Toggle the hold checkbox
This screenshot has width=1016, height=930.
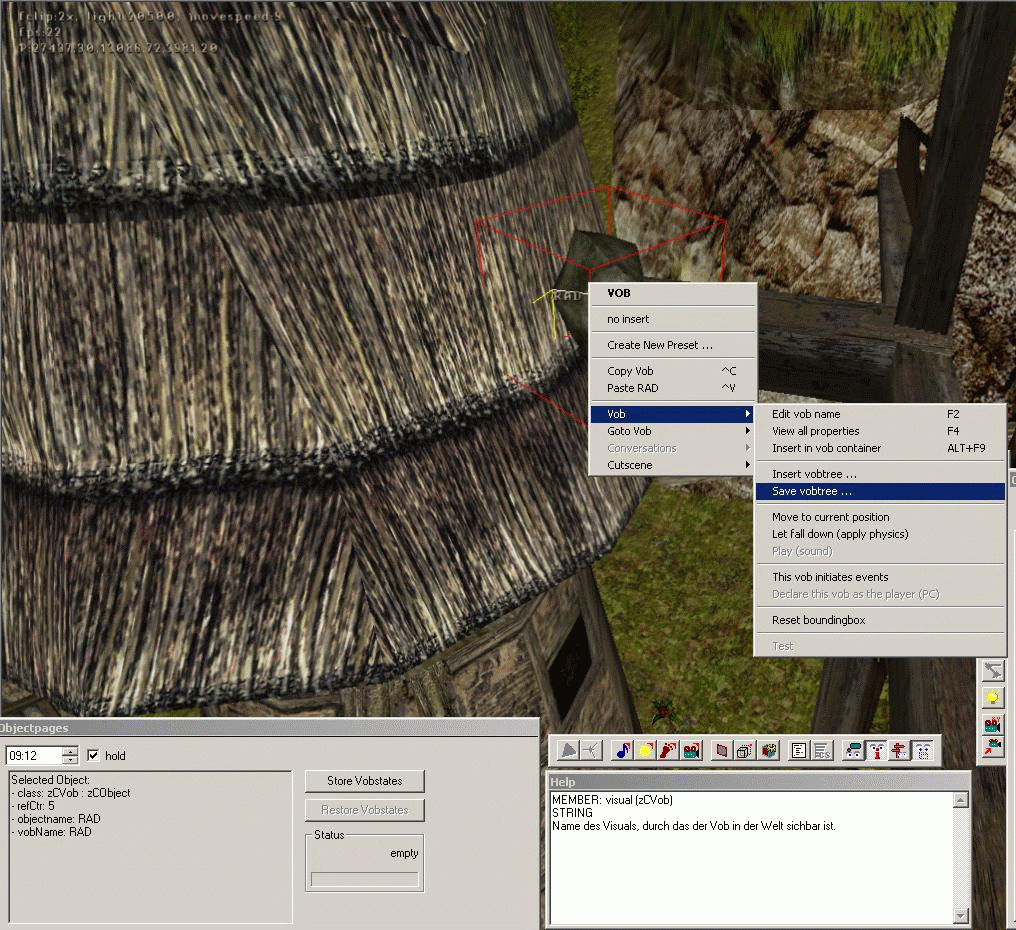click(93, 755)
